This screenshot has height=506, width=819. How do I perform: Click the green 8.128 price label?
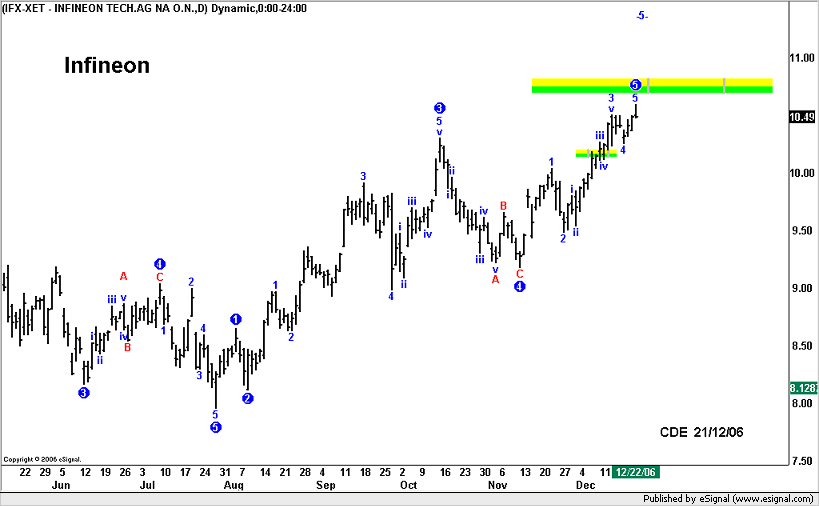click(802, 388)
